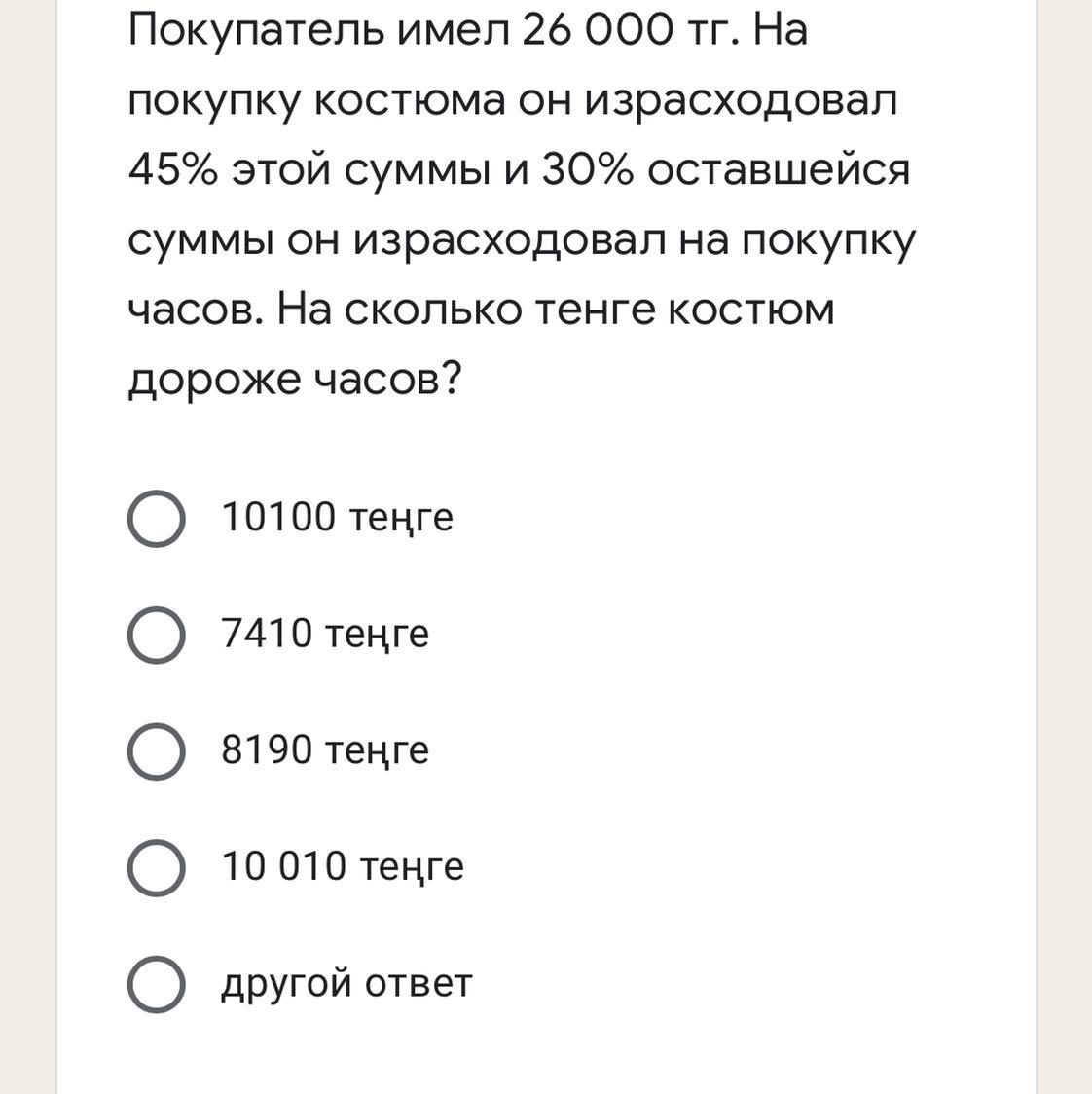Click the phrase дороже часов? in question
Image resolution: width=1092 pixels, height=1094 pixels.
(x=295, y=381)
